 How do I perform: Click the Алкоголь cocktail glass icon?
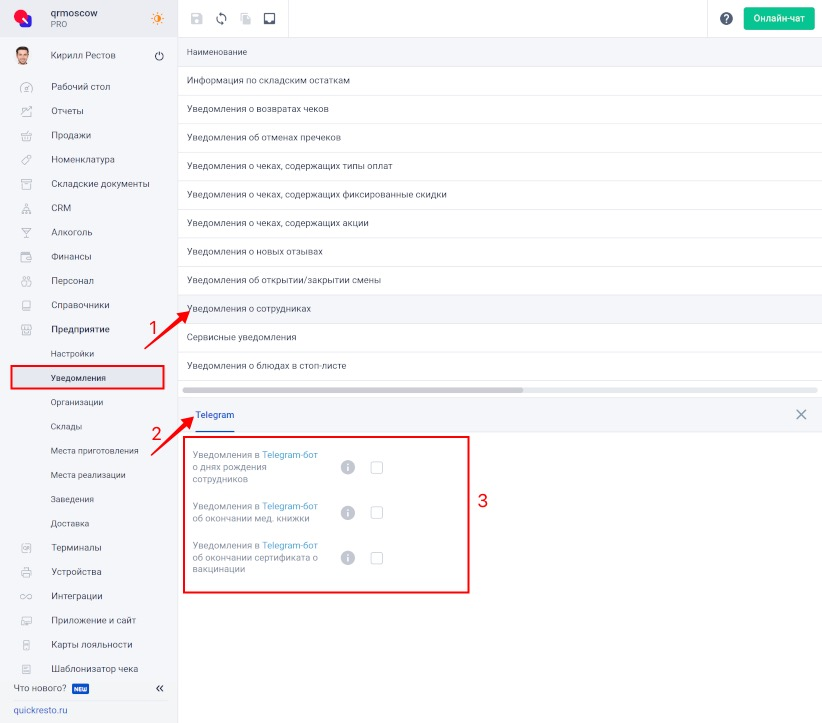(x=26, y=232)
